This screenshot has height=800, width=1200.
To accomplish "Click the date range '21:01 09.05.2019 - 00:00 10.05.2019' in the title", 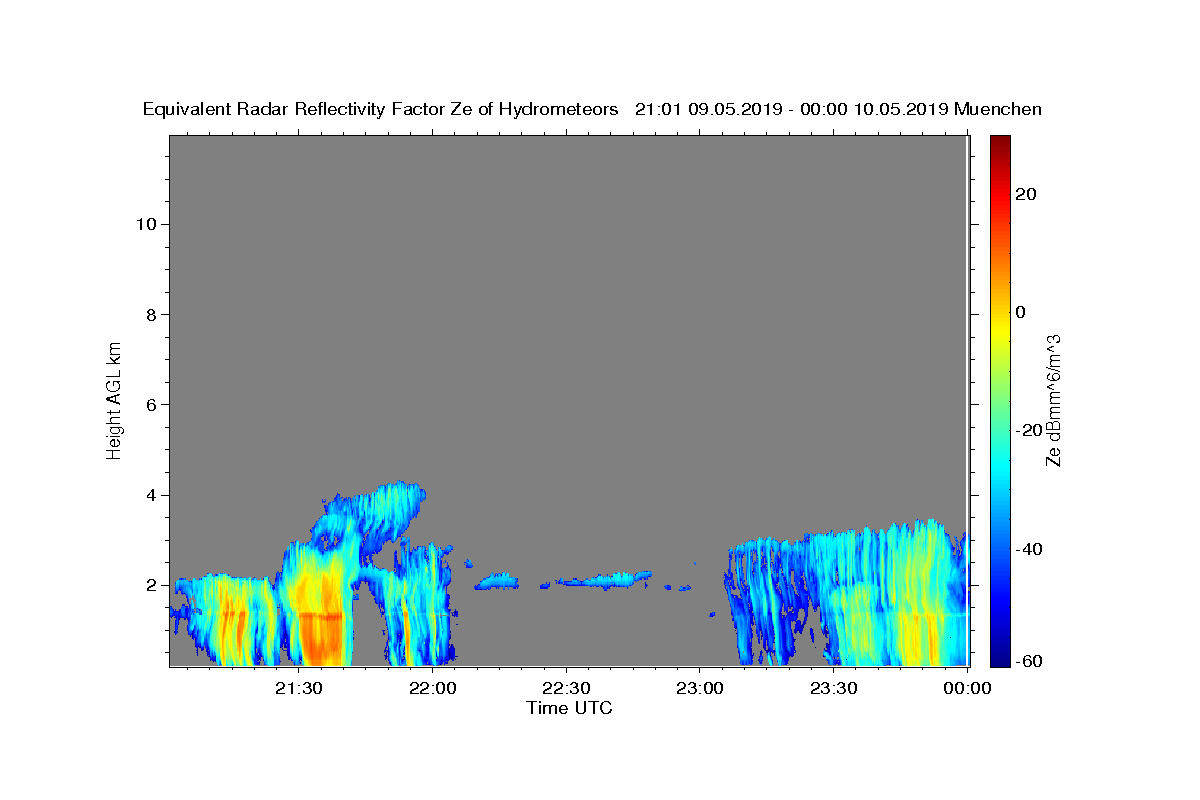I will click(792, 110).
